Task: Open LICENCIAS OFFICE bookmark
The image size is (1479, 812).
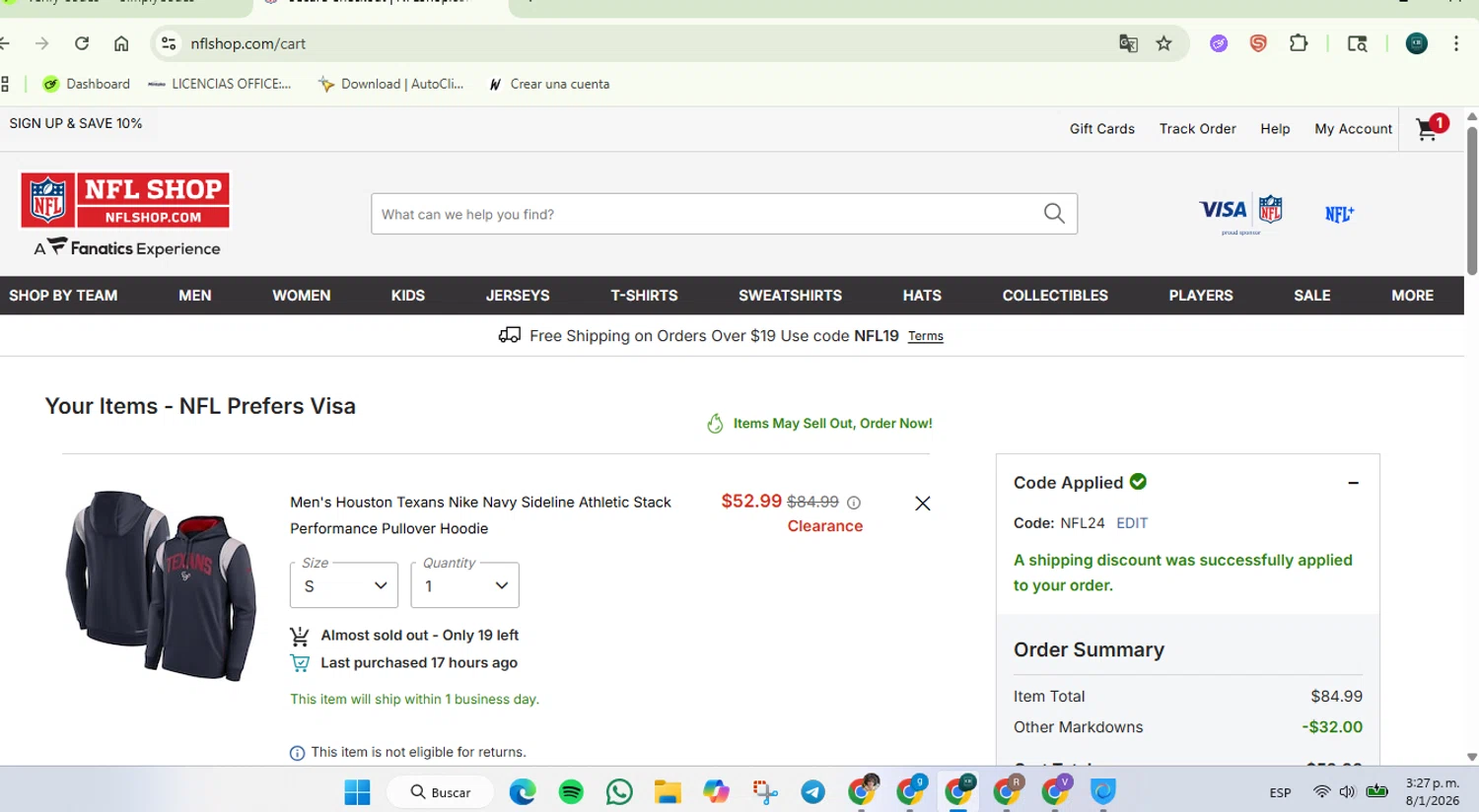Action: [x=220, y=84]
